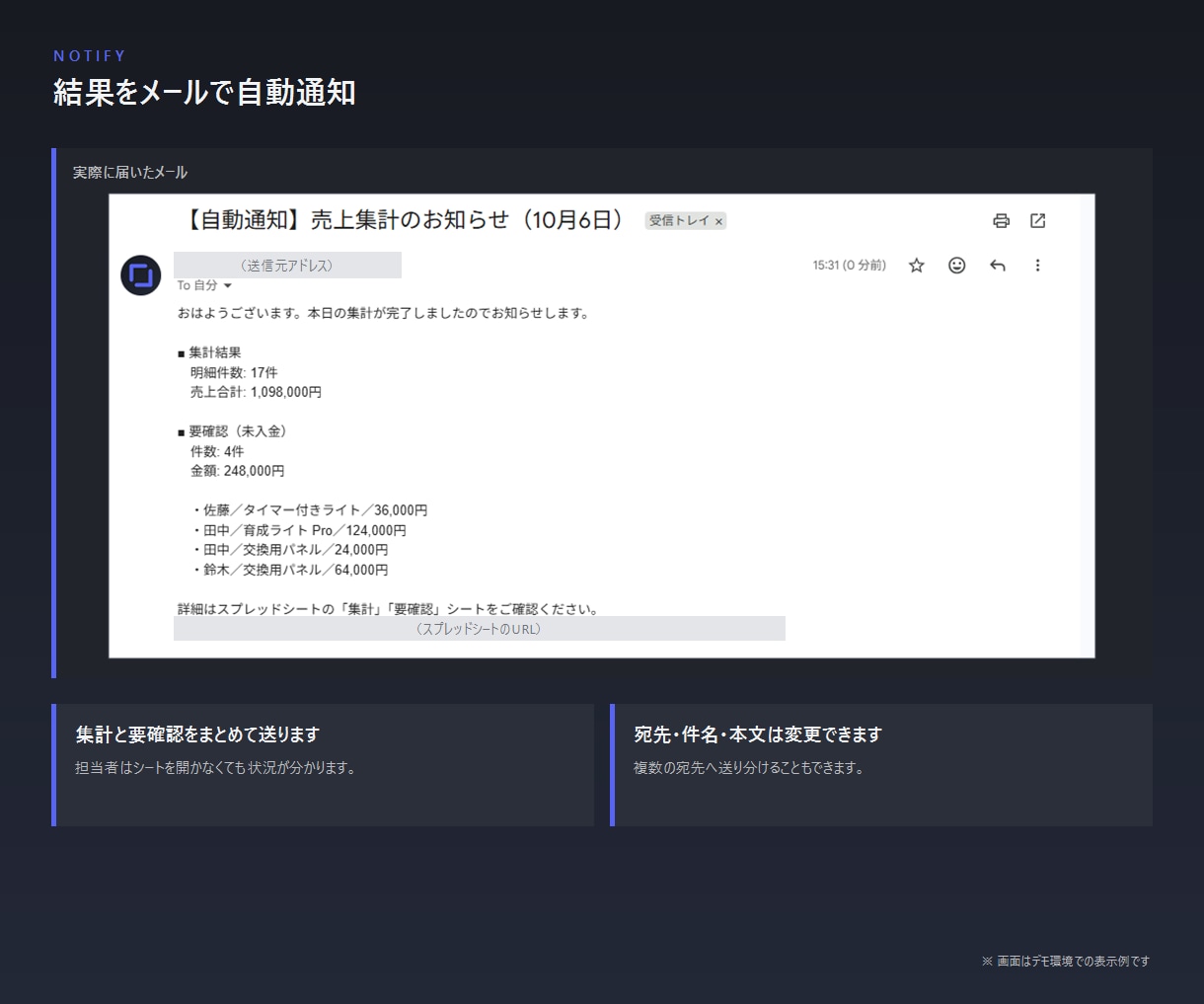Click the 売上合計: 1,098,000円 line
This screenshot has height=1004, width=1204.
[x=256, y=392]
